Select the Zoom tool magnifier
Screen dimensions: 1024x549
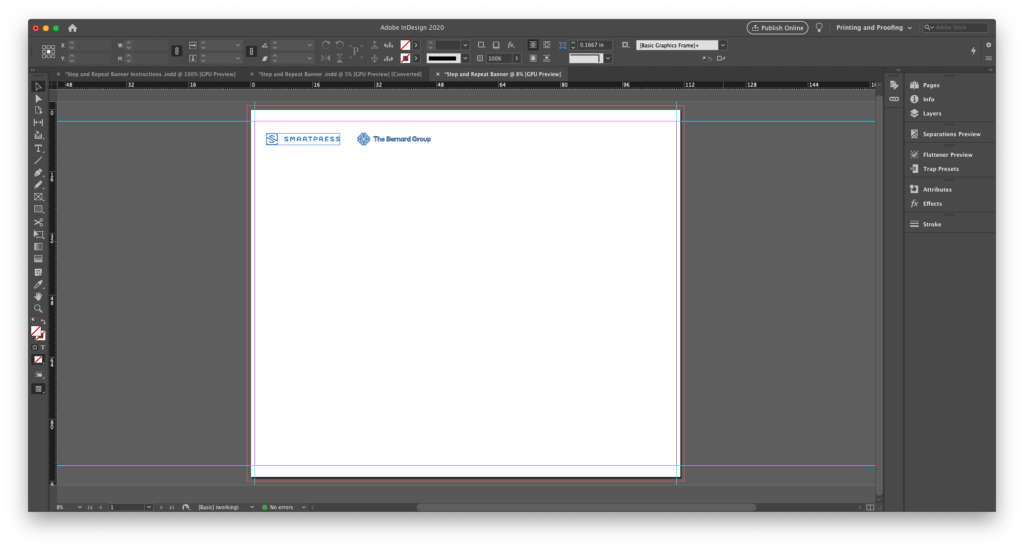click(x=38, y=308)
